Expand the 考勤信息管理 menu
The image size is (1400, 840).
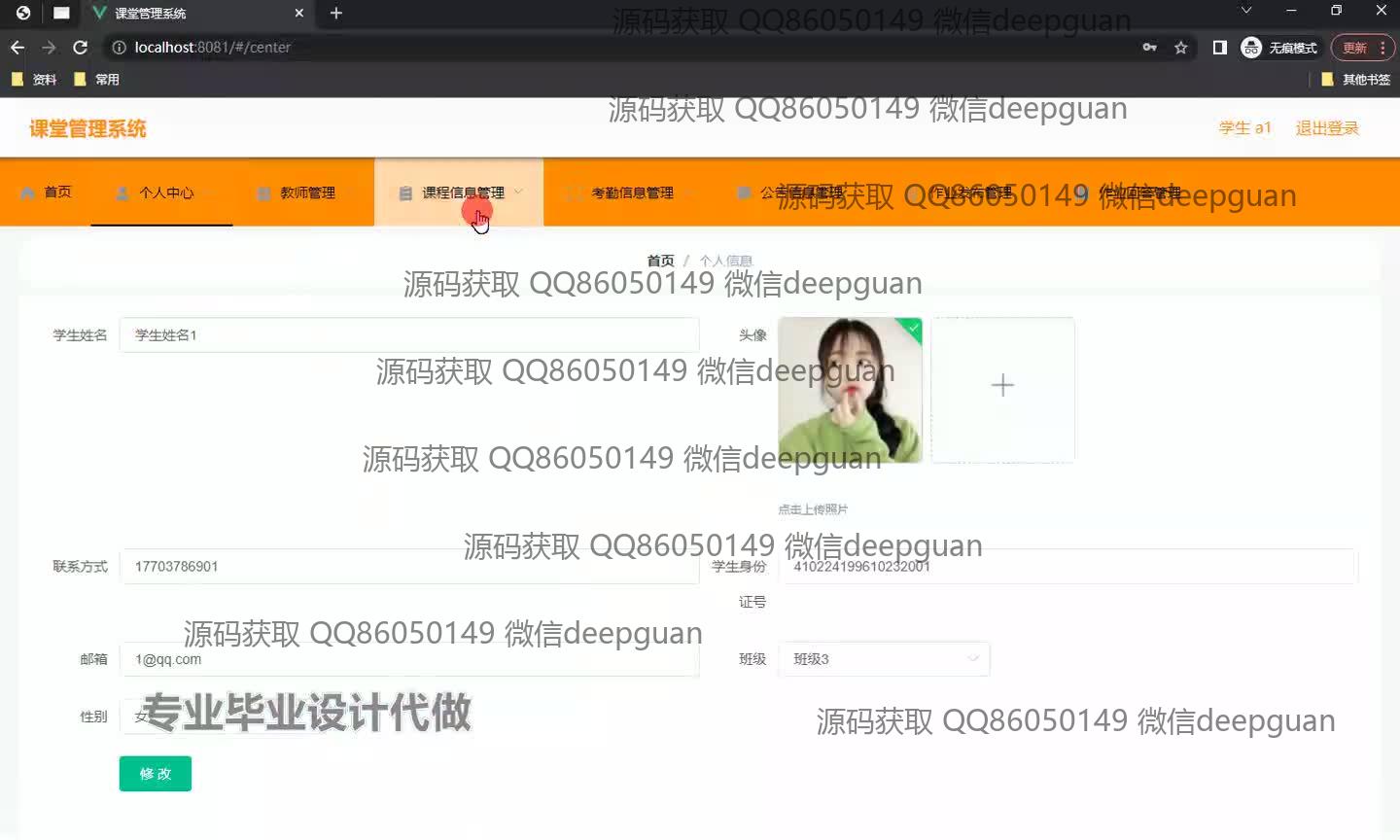(x=632, y=192)
